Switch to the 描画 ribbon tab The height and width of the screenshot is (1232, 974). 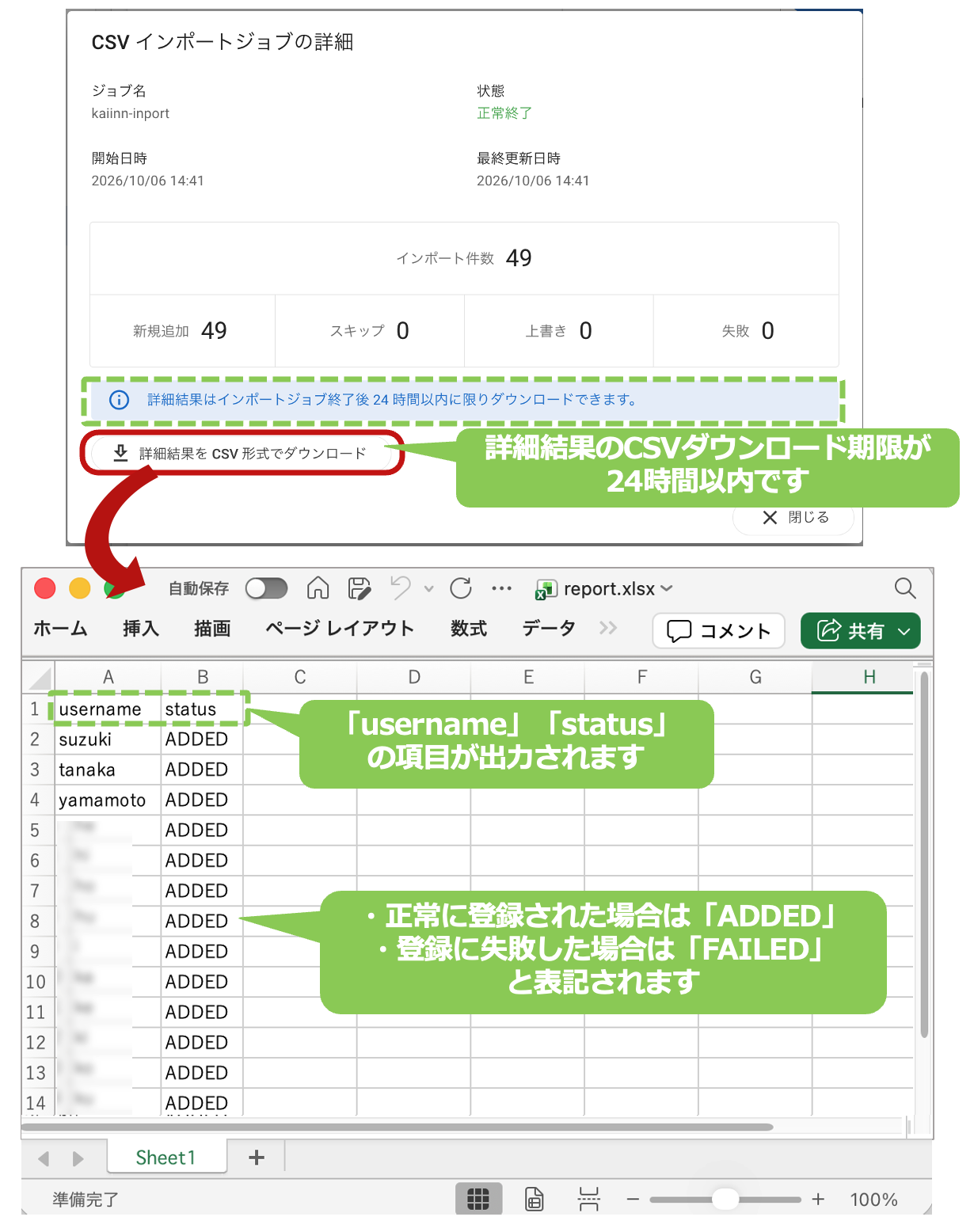[212, 629]
